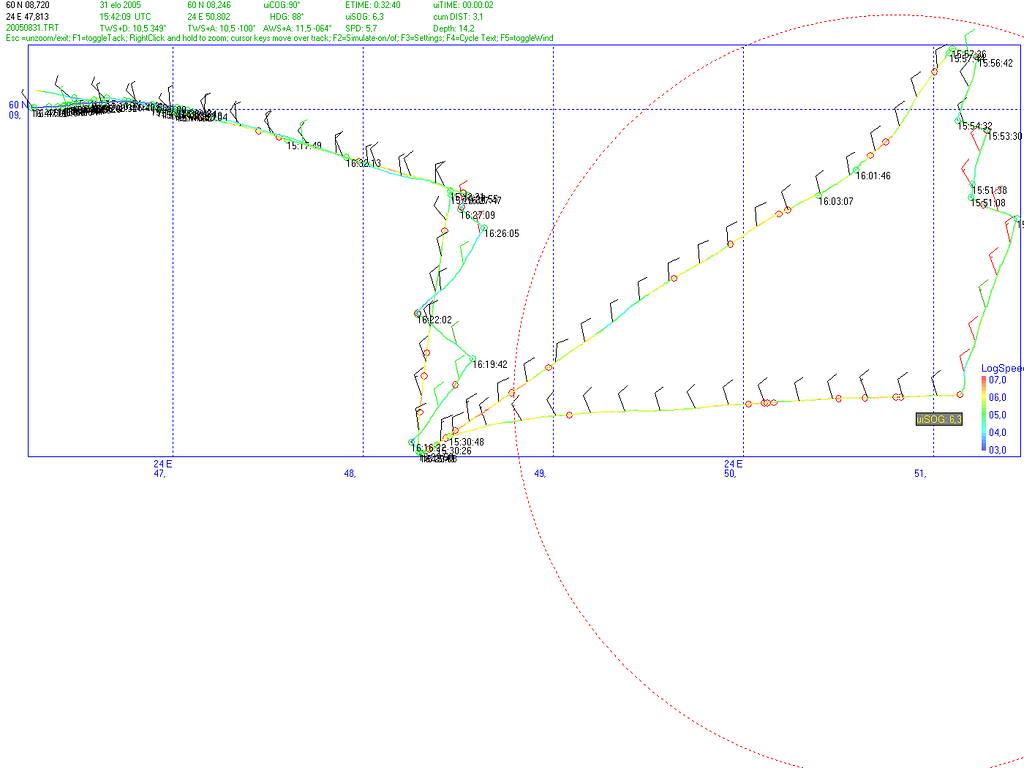Select the 16:27:09 track time marker
The image size is (1024, 768).
click(x=477, y=215)
